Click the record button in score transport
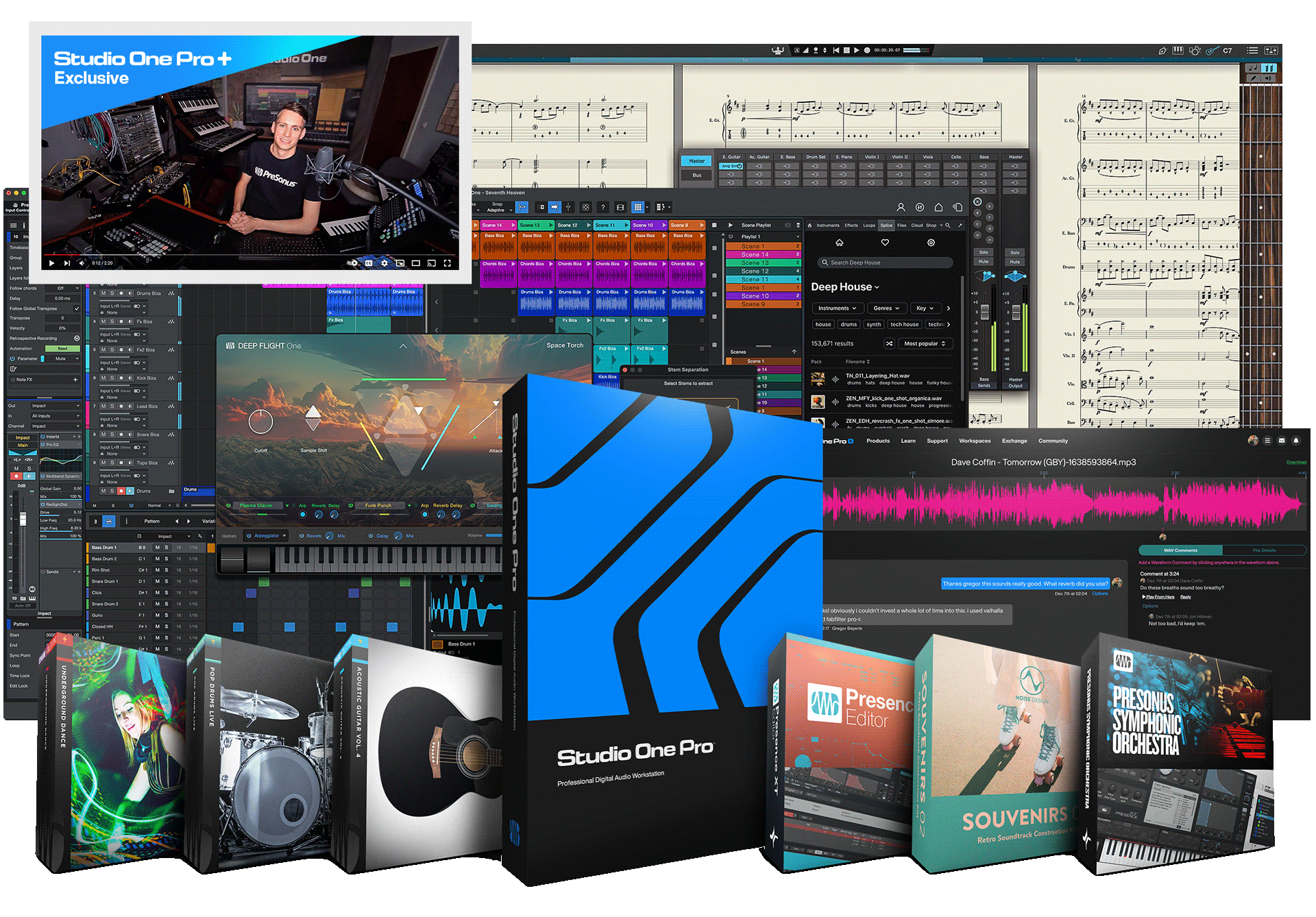Screen dimensions: 1316x917 (866, 50)
